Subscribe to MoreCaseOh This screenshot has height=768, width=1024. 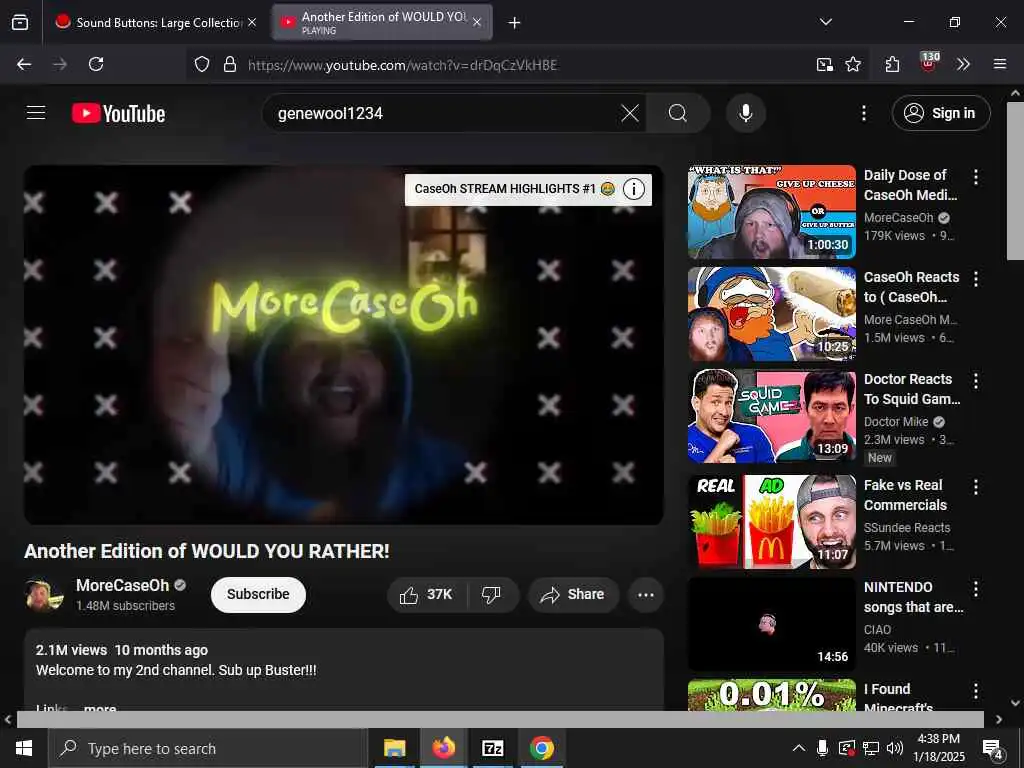pos(258,594)
